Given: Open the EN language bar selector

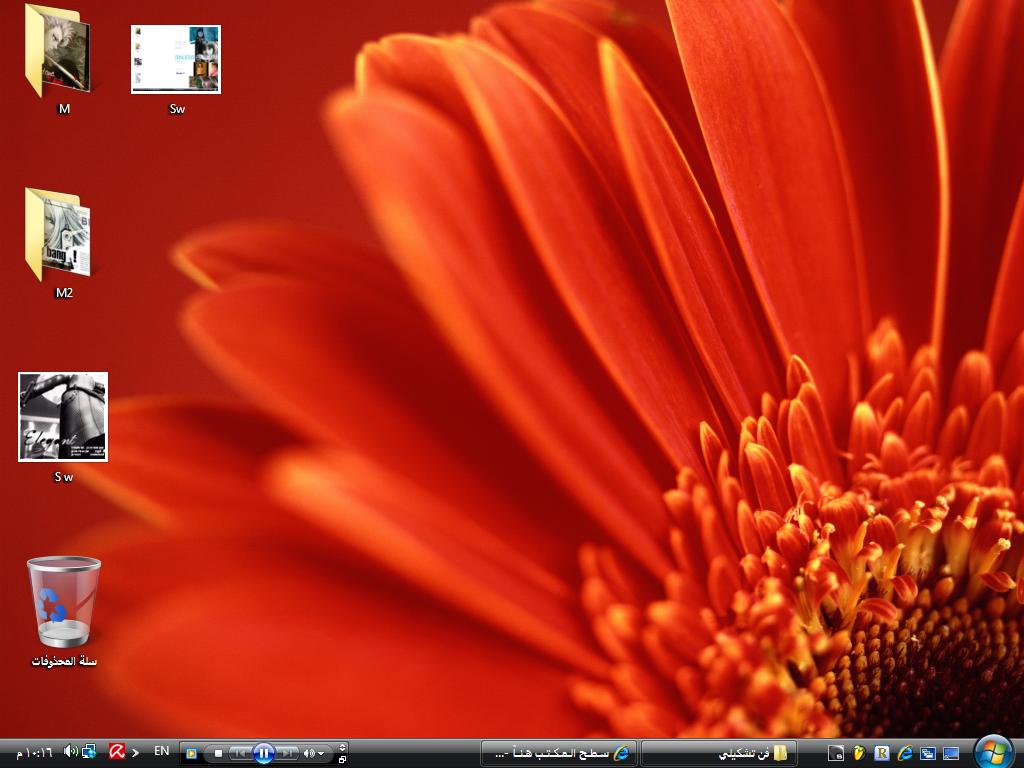Looking at the screenshot, I should point(161,751).
